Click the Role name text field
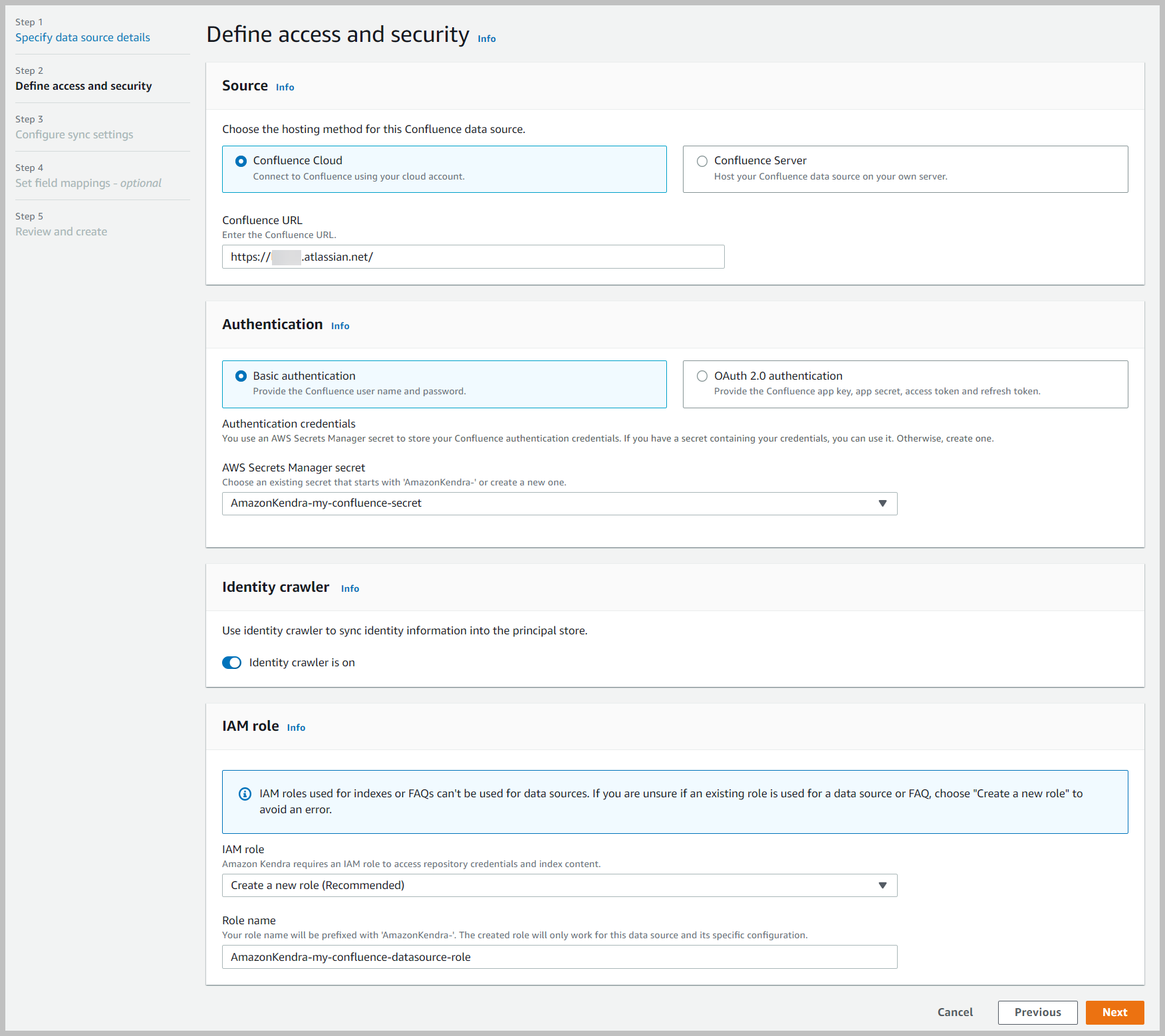1165x1036 pixels. click(559, 957)
